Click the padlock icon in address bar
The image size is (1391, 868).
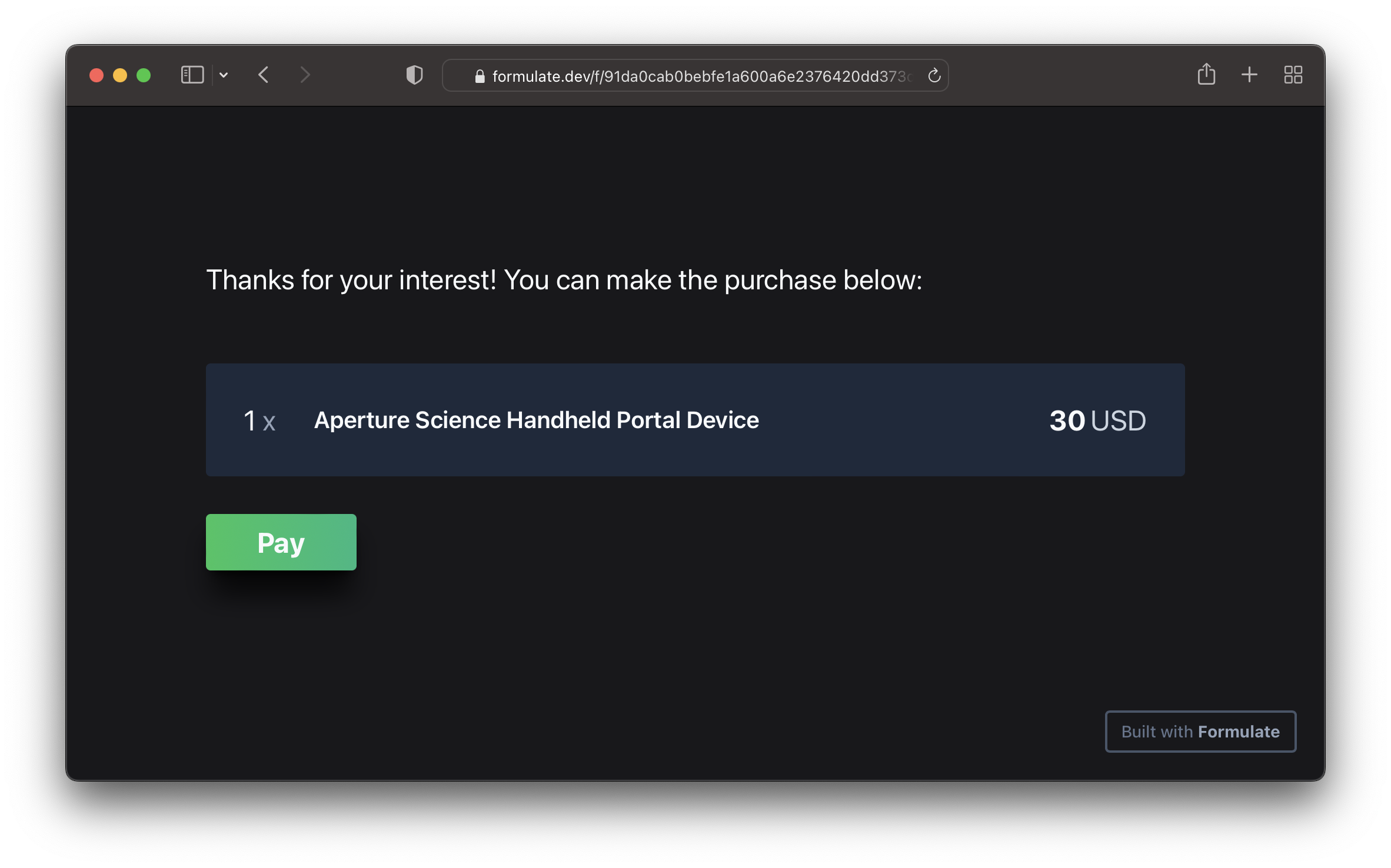(x=480, y=76)
